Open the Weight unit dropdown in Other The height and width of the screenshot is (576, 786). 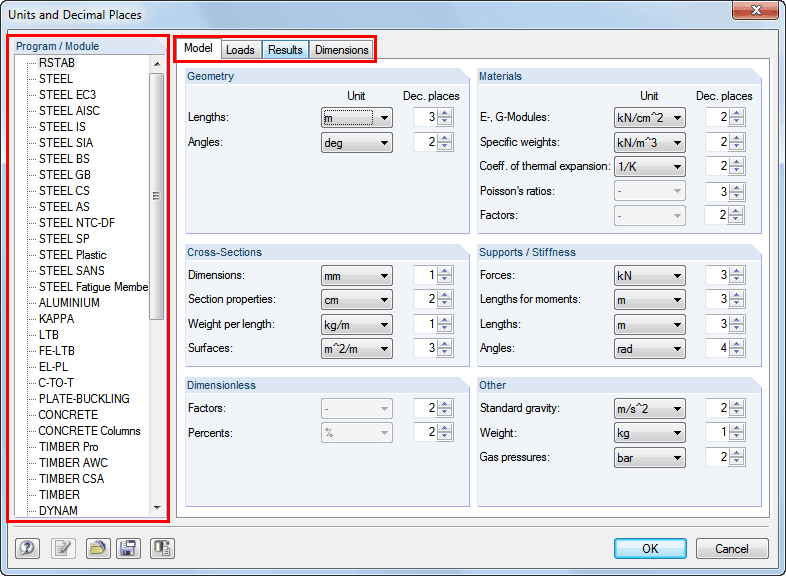[x=650, y=433]
